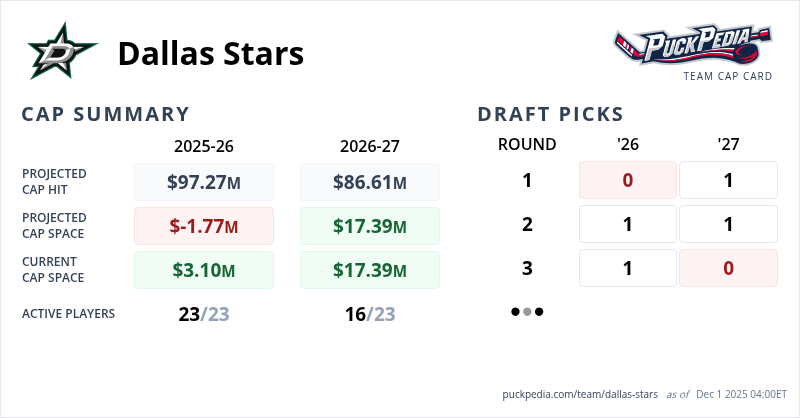Image resolution: width=800 pixels, height=418 pixels.
Task: Click 2026-27 current cap space $17.39M
Action: (370, 270)
